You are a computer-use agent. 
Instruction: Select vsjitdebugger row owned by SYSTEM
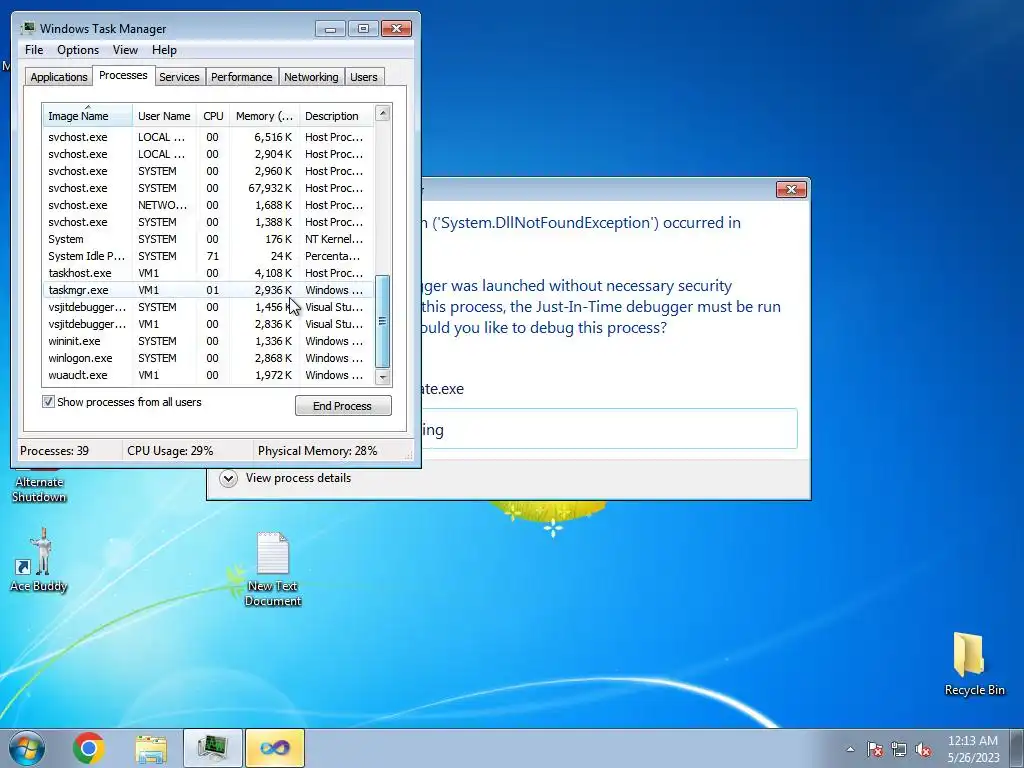(208, 307)
